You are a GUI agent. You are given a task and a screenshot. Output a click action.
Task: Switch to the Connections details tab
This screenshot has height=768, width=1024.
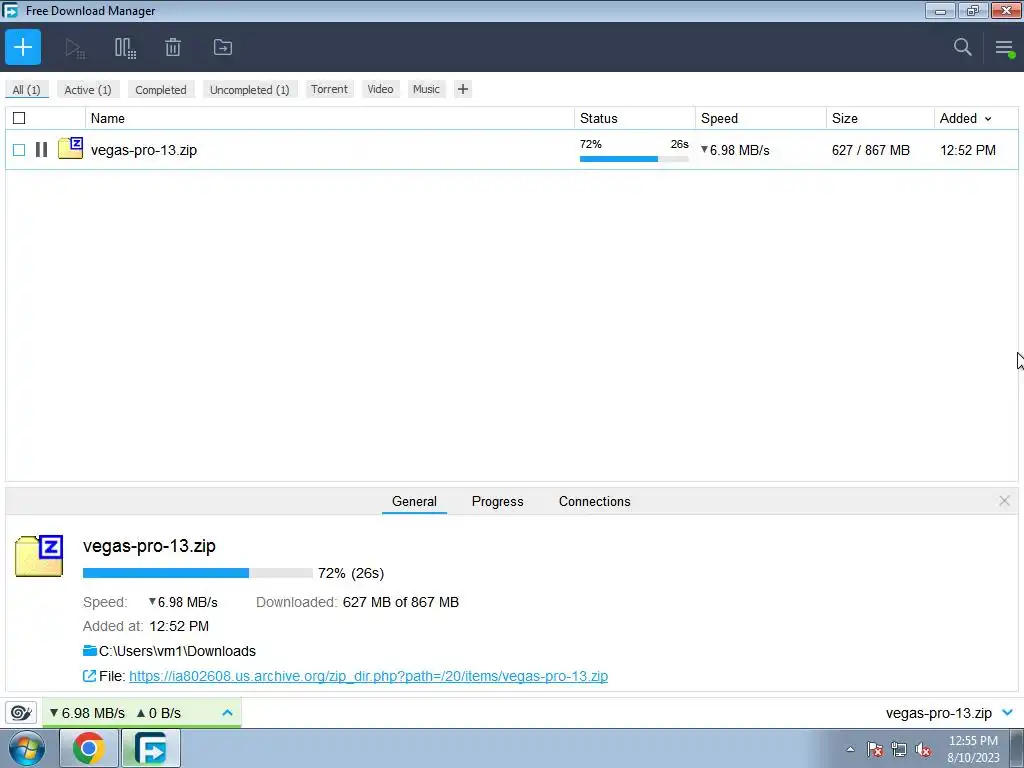594,502
